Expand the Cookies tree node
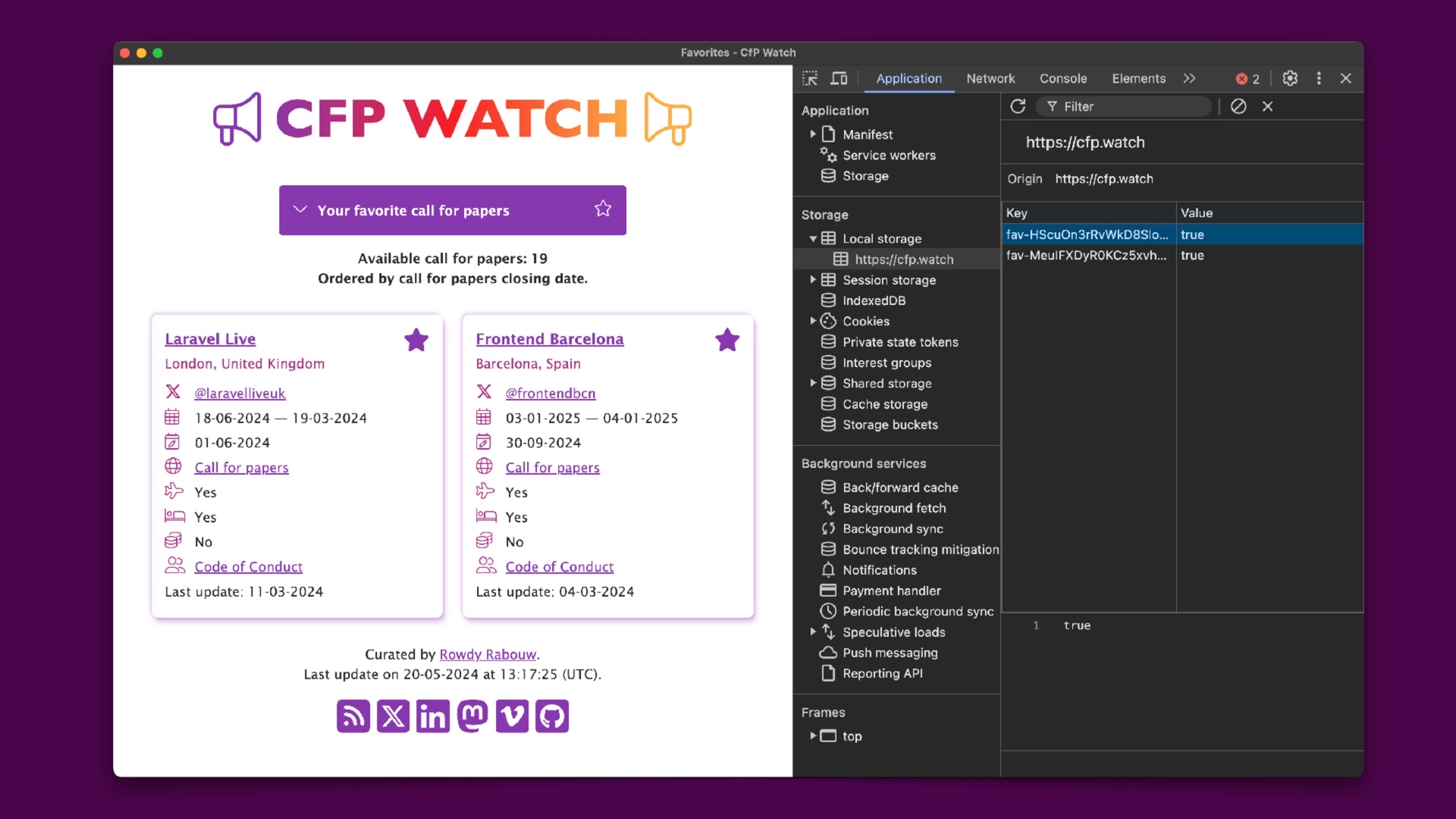This screenshot has width=1456, height=819. 813,321
